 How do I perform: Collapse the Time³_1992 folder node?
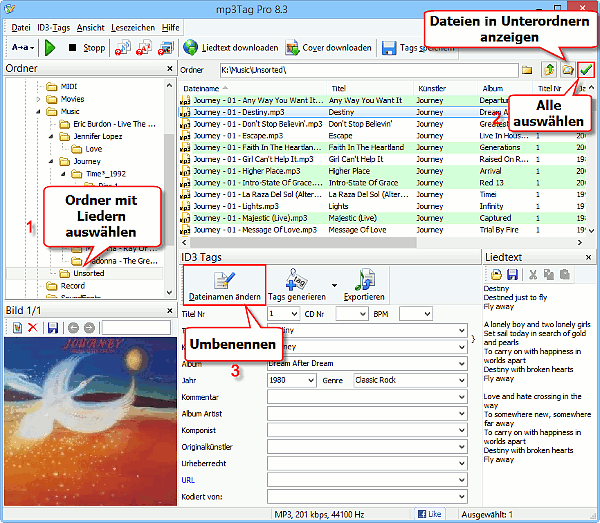coord(64,174)
